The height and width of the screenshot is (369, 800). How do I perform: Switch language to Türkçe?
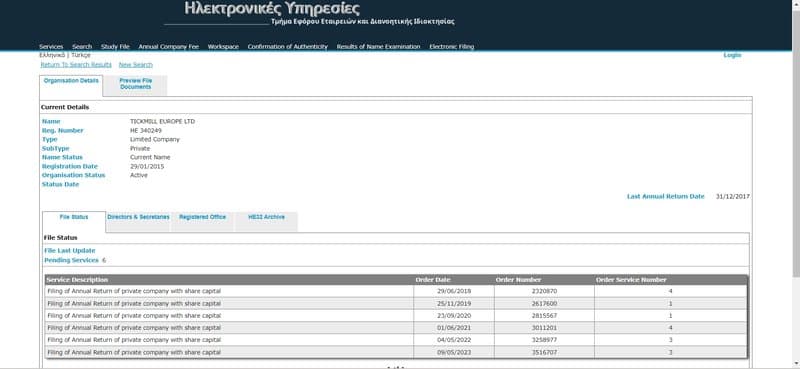coord(81,55)
